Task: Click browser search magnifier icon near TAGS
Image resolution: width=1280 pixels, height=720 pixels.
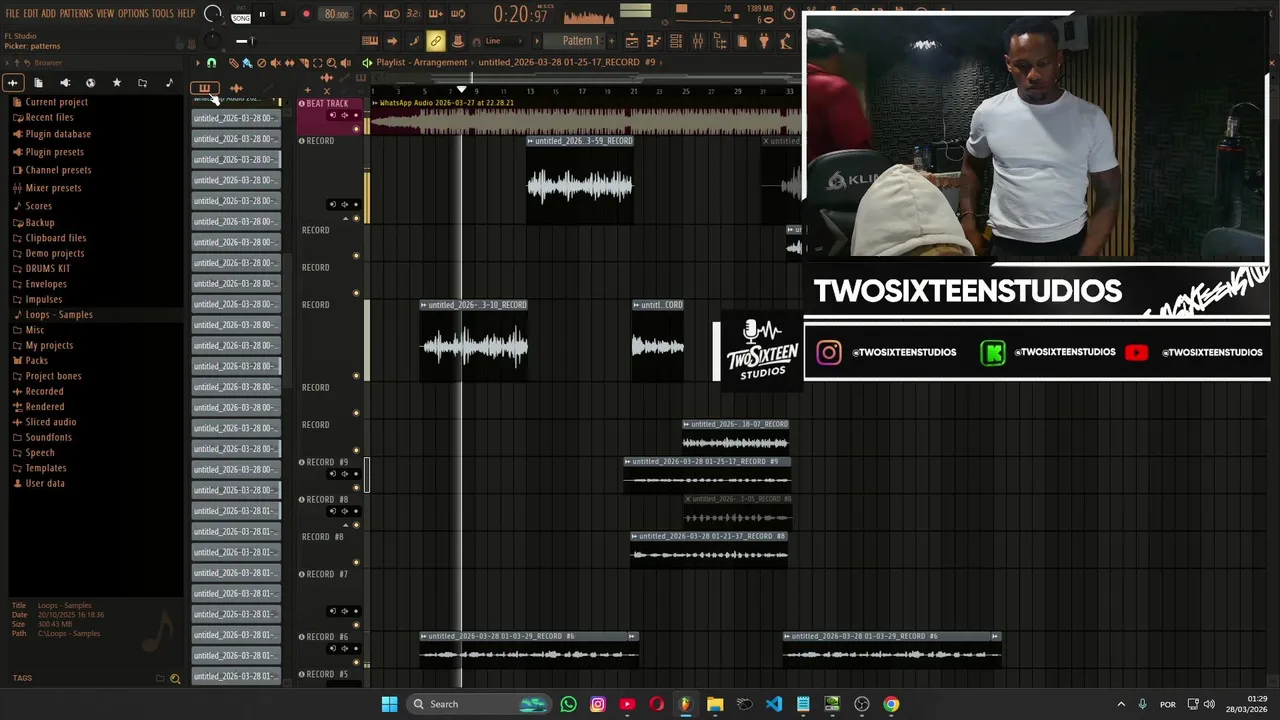Action: [x=175, y=679]
